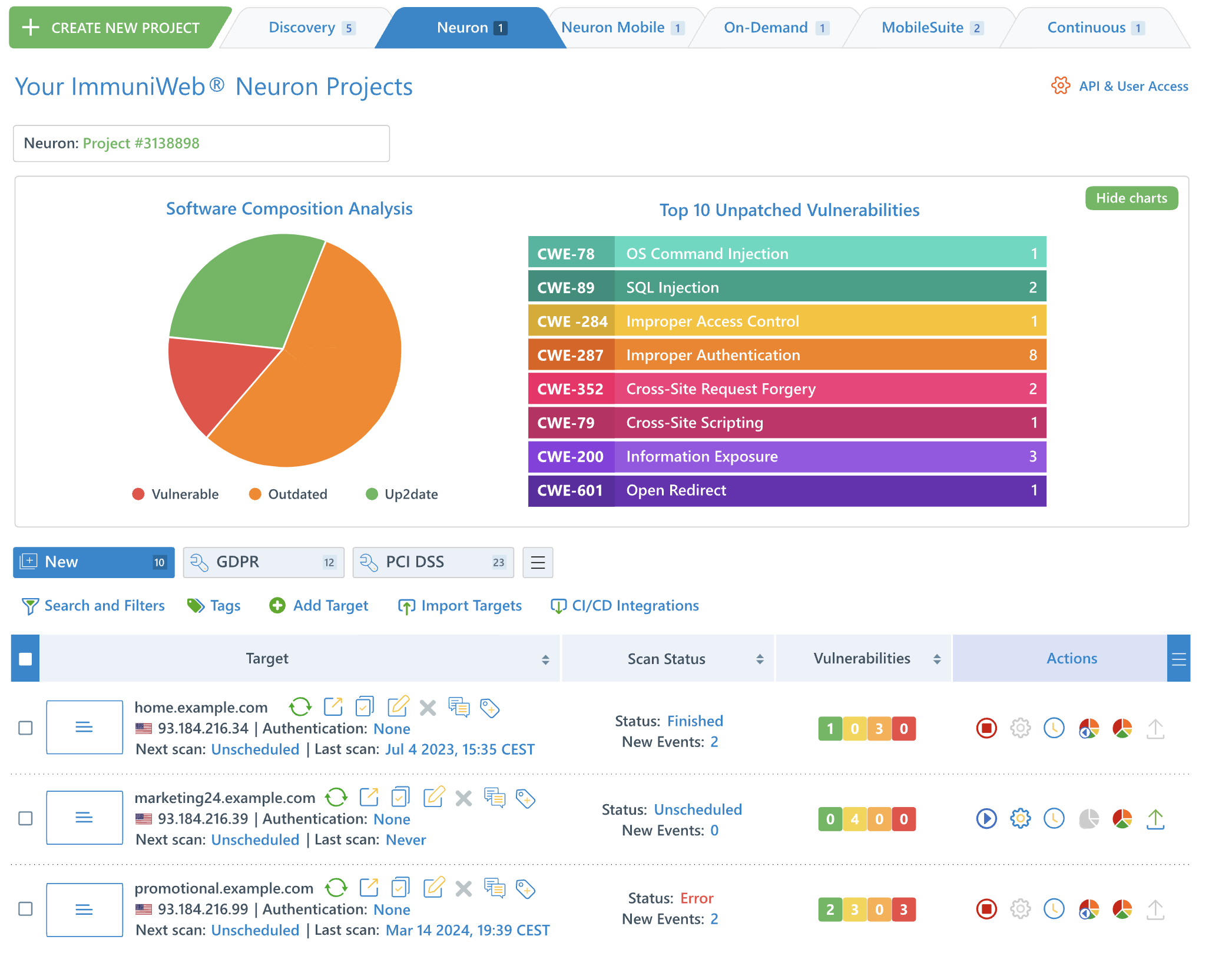Click the tag icon beside marketing24.example.com
1232x956 pixels.
(526, 798)
